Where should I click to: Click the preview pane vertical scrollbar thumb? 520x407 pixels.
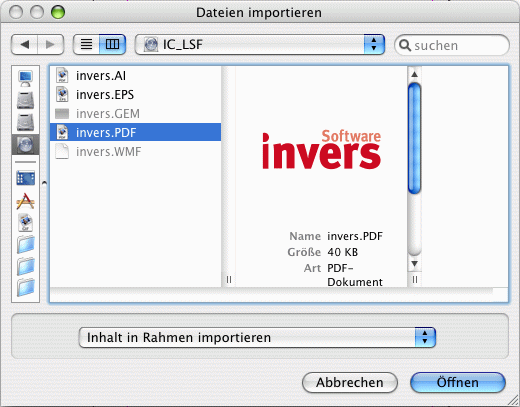coord(414,138)
